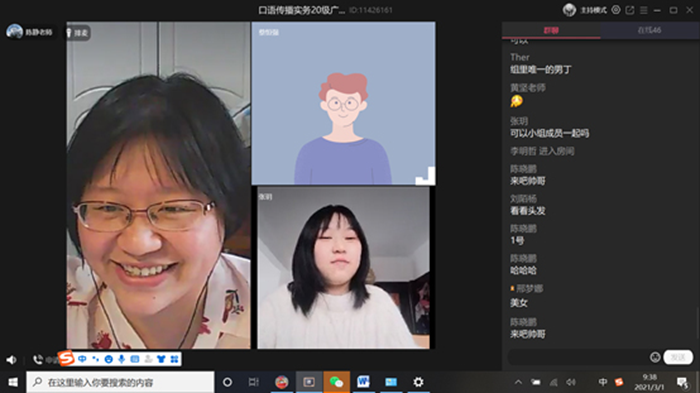This screenshot has width=700, height=393.
Task: Click the emoji smiley icon in chat input
Action: (655, 357)
